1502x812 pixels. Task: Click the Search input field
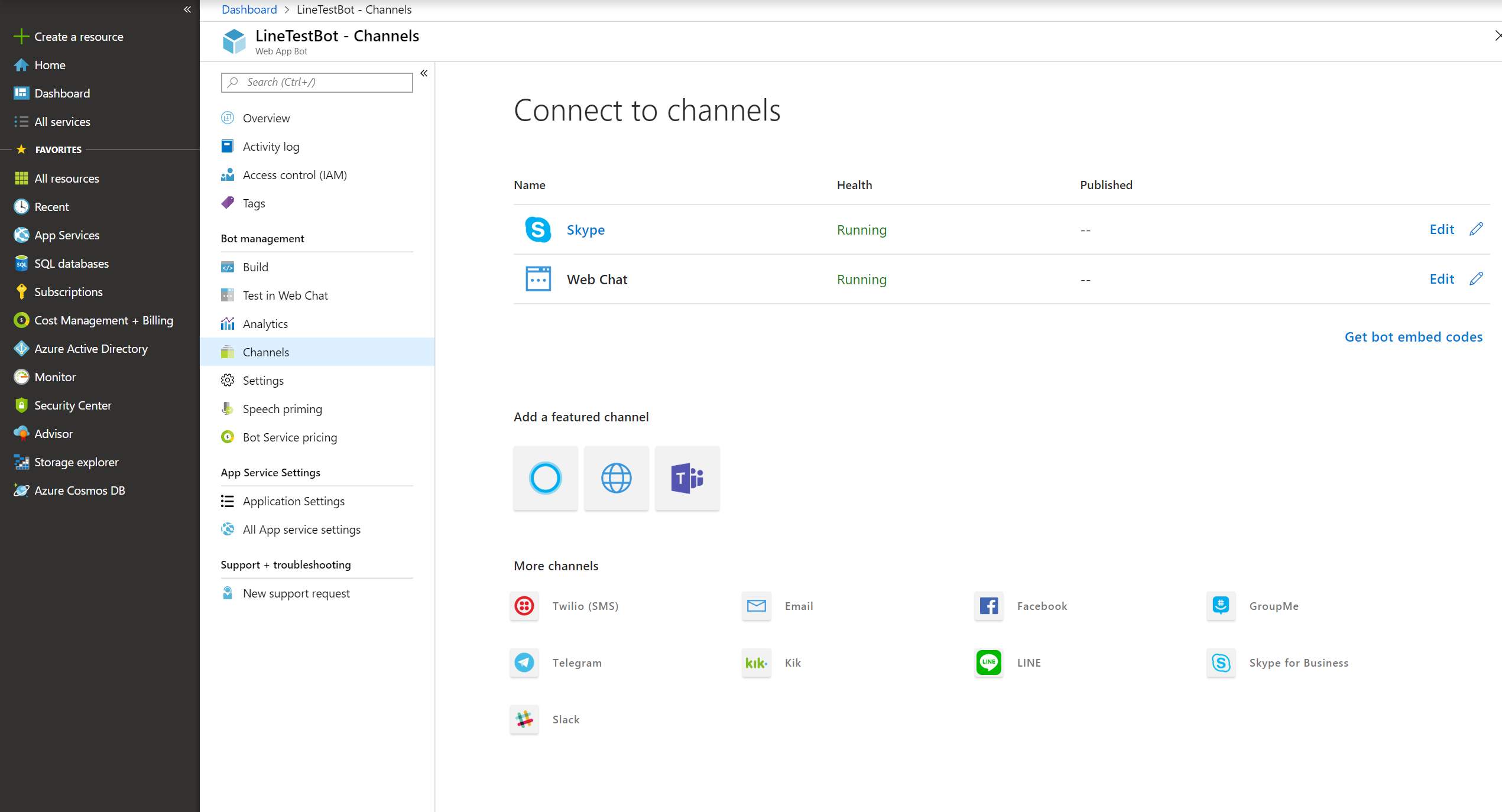click(316, 82)
